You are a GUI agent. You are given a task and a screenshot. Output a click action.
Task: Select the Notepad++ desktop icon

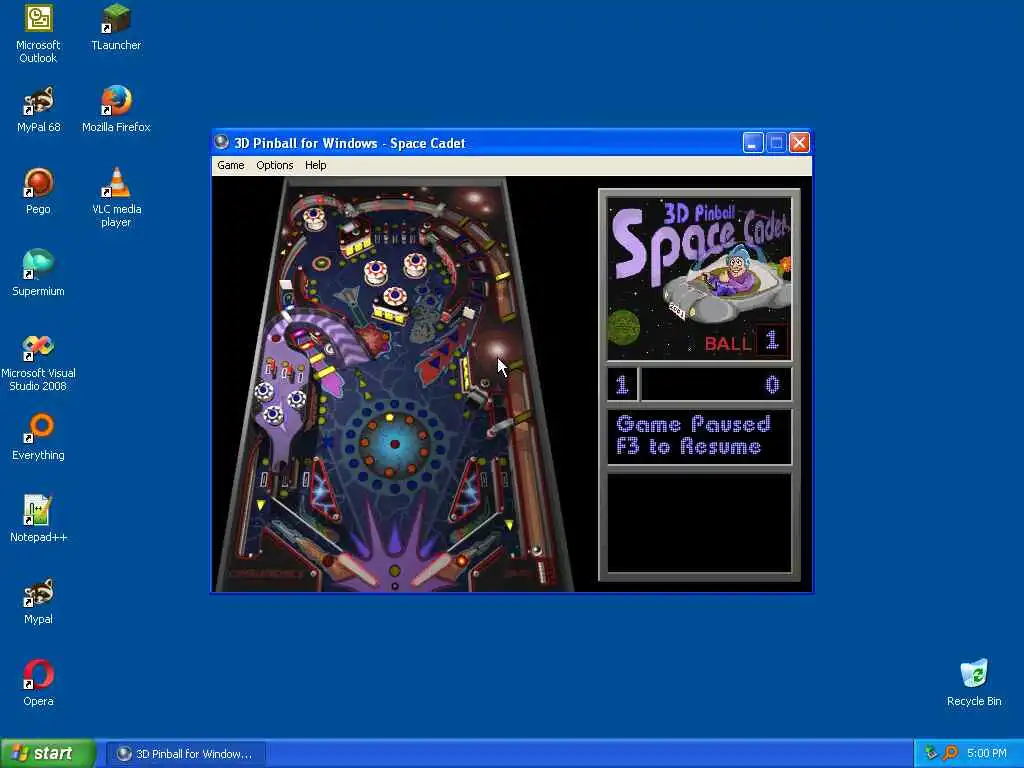click(x=38, y=519)
